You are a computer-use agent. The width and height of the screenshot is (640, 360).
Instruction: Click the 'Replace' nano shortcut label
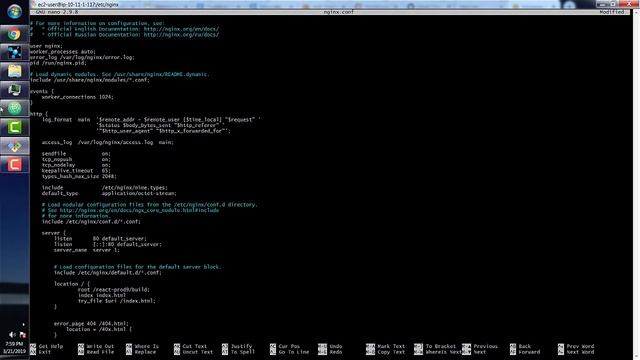145,352
